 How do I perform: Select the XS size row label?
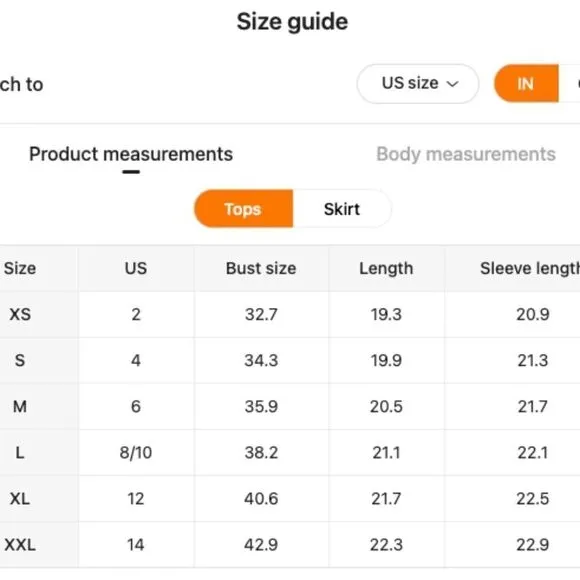[x=20, y=314]
